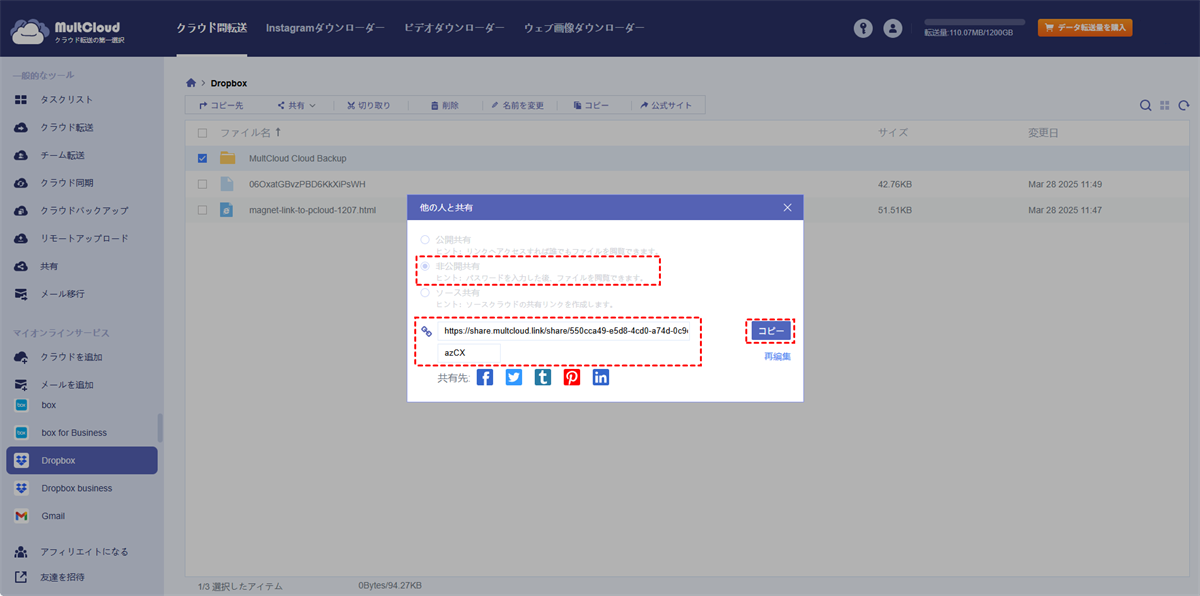Screen dimensions: 1200x596
Task: Select ソース共有 radio option
Action: tap(425, 293)
